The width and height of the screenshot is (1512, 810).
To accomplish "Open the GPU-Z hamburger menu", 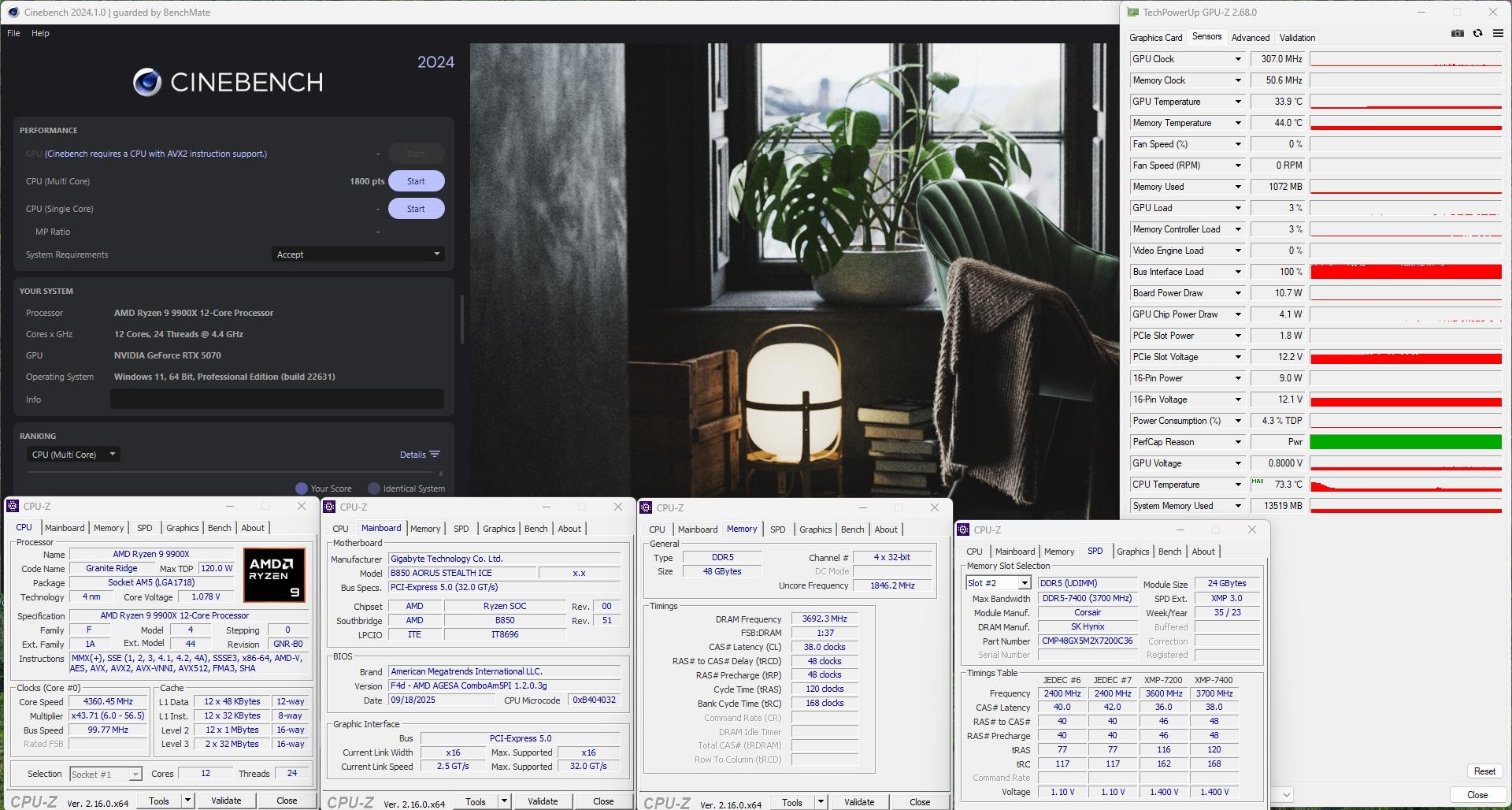I will click(1498, 33).
